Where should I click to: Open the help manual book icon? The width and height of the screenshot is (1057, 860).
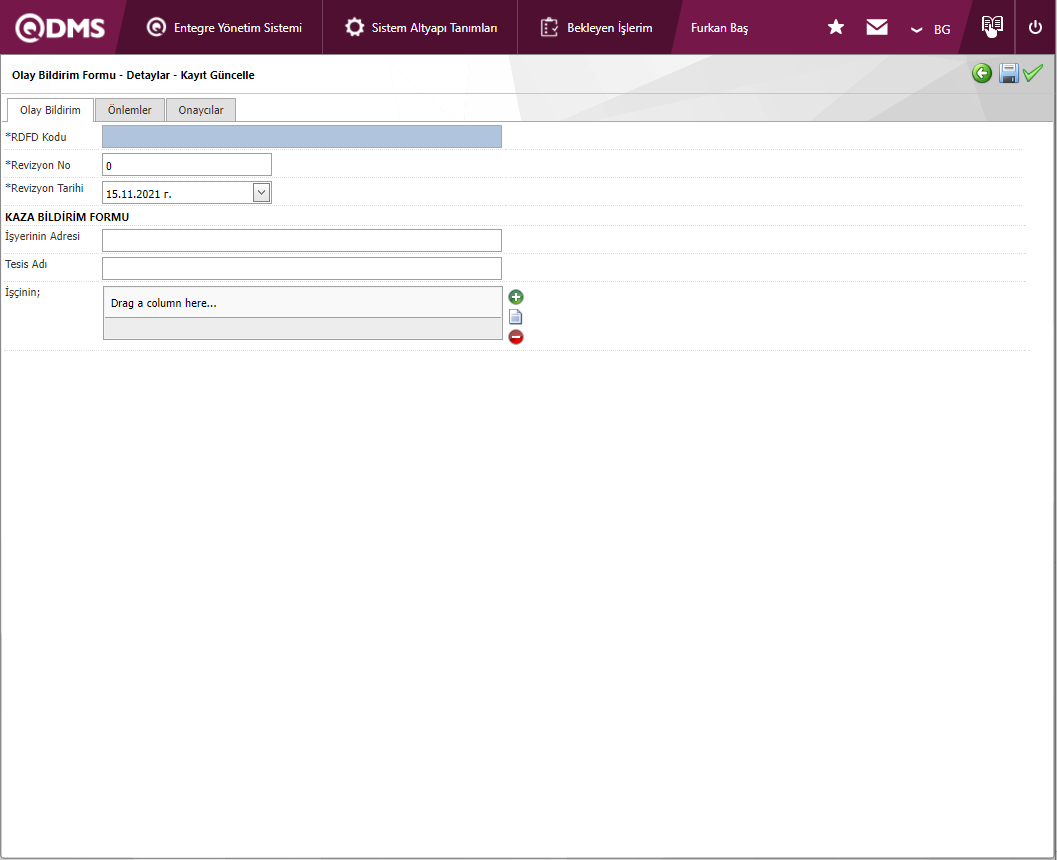[991, 27]
